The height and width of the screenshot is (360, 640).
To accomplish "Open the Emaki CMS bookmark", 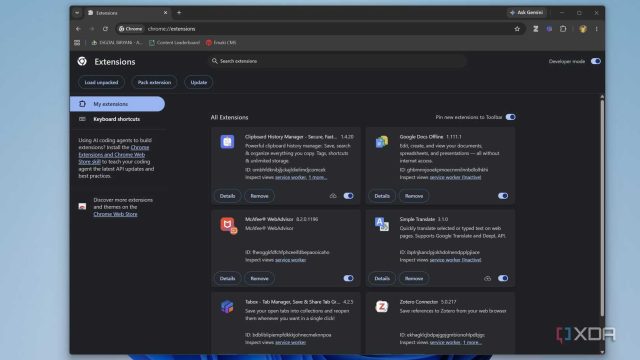I will (x=221, y=42).
